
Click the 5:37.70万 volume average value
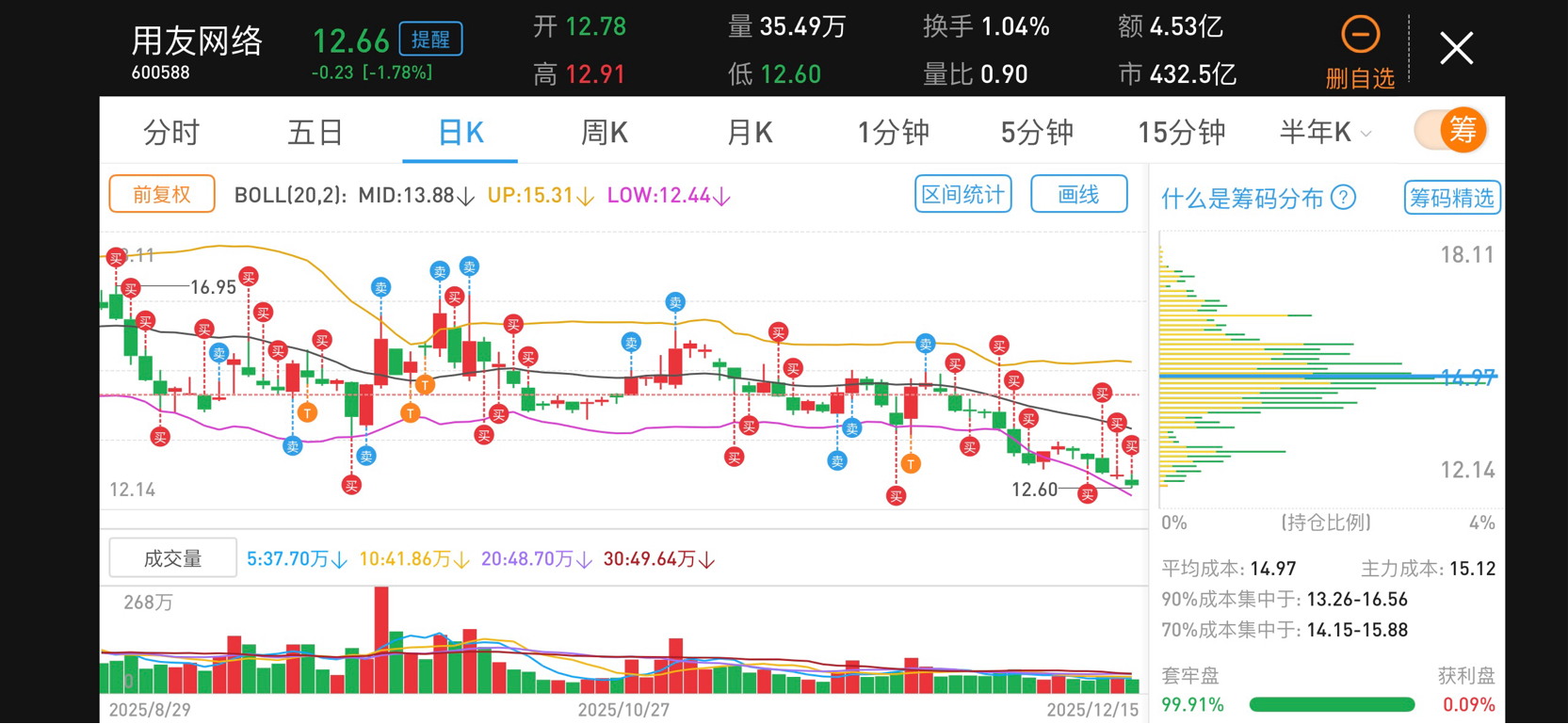pyautogui.click(x=297, y=559)
